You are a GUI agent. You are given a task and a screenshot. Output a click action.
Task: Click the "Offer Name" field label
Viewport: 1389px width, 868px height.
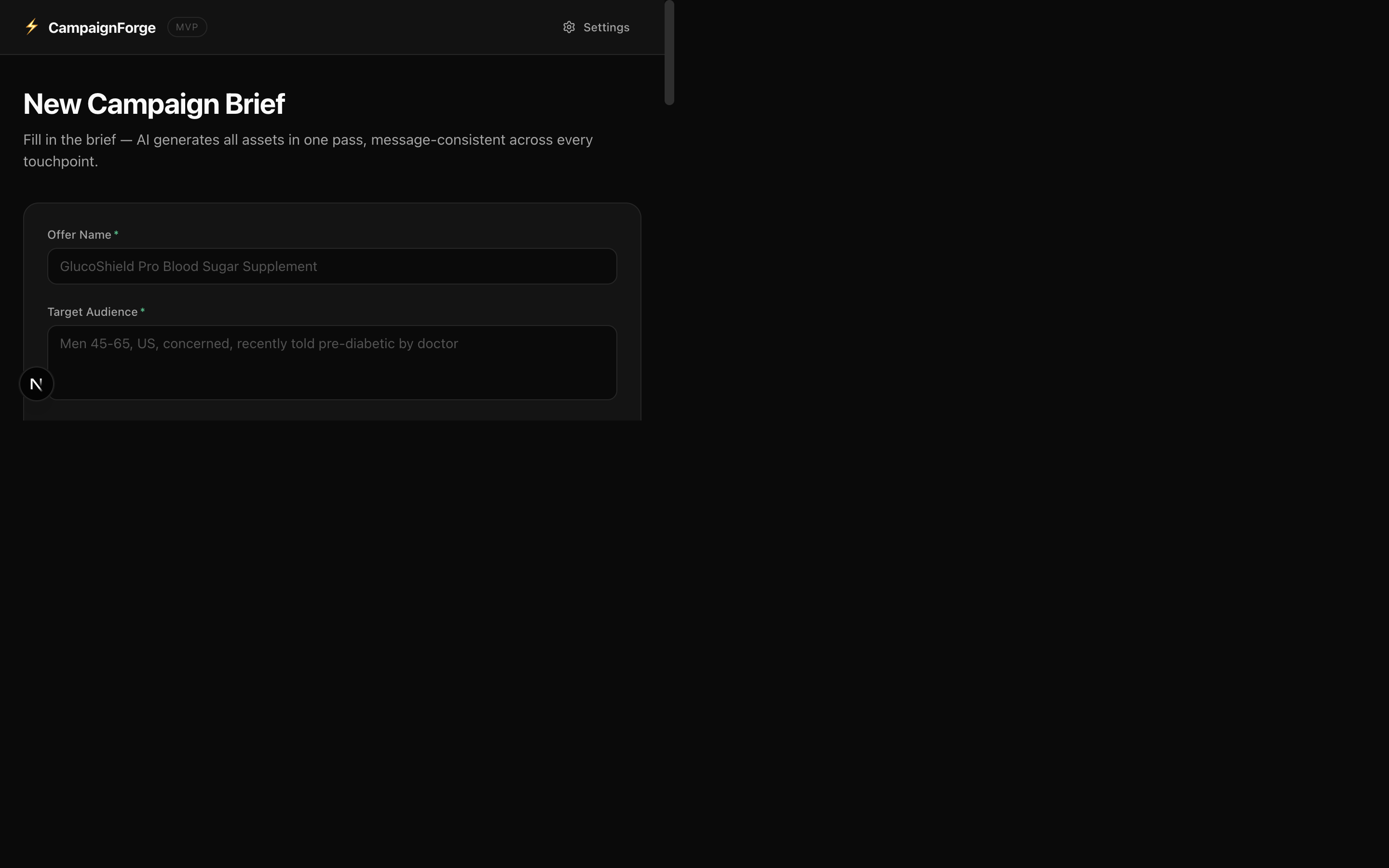(x=79, y=235)
